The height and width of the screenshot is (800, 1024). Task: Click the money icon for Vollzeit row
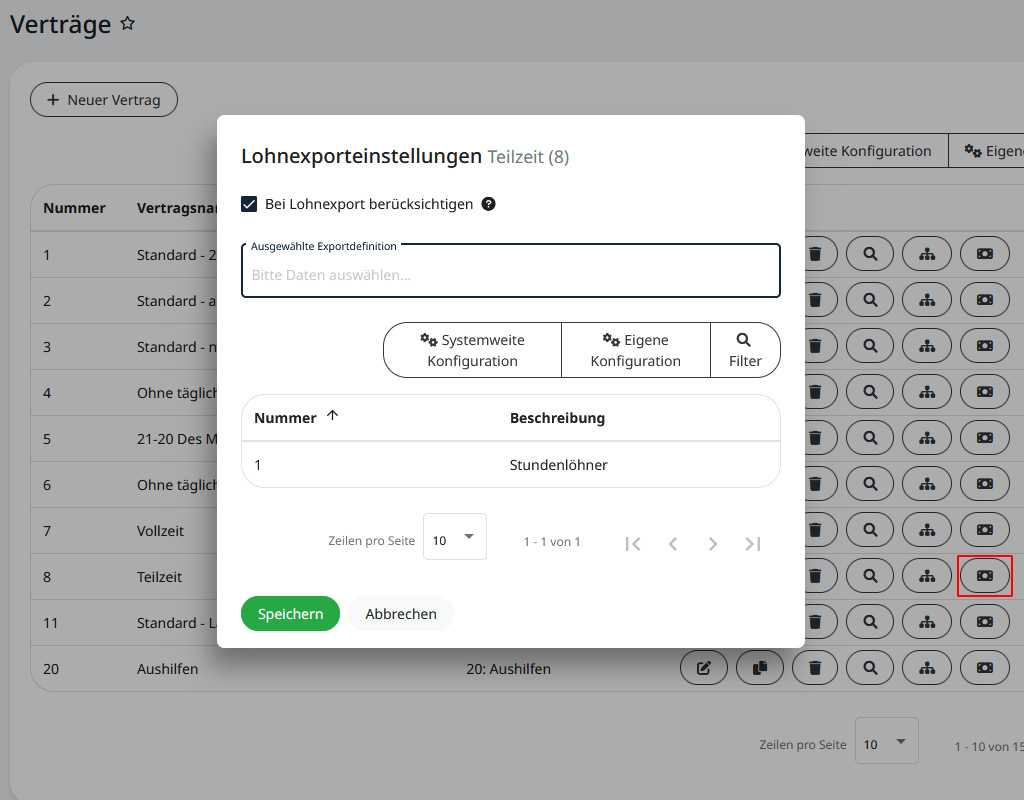click(984, 530)
